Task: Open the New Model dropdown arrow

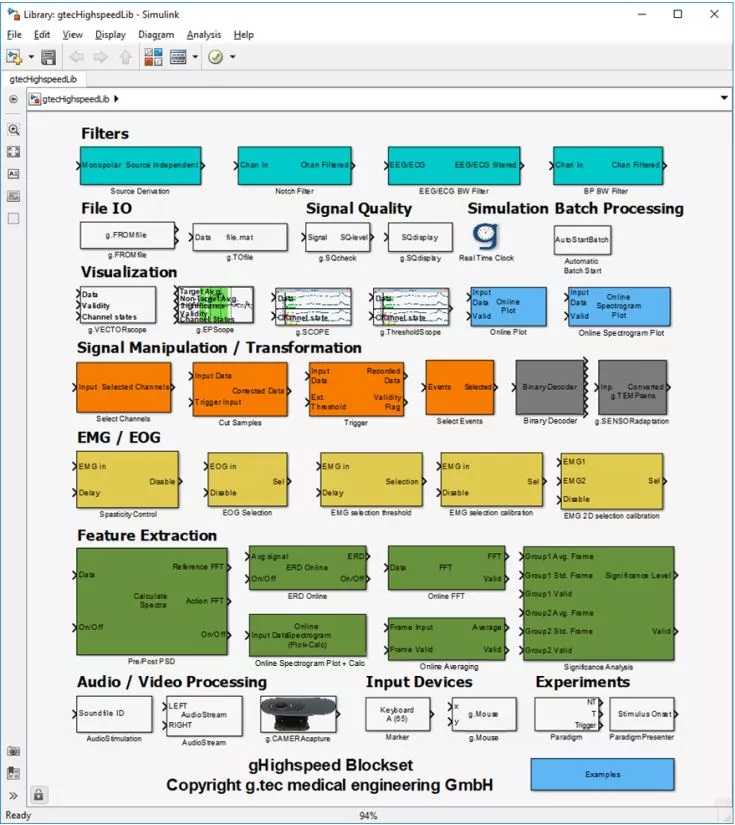Action: coord(31,57)
